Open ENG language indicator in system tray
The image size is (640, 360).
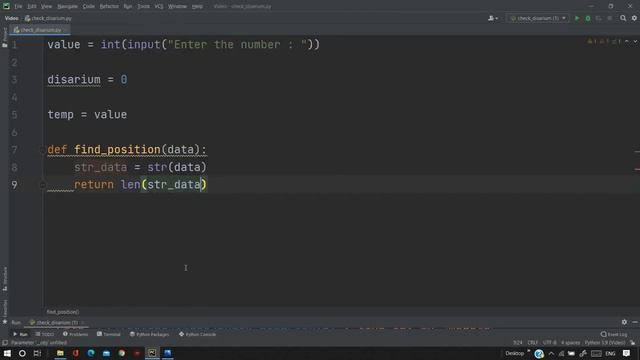[x=610, y=353]
